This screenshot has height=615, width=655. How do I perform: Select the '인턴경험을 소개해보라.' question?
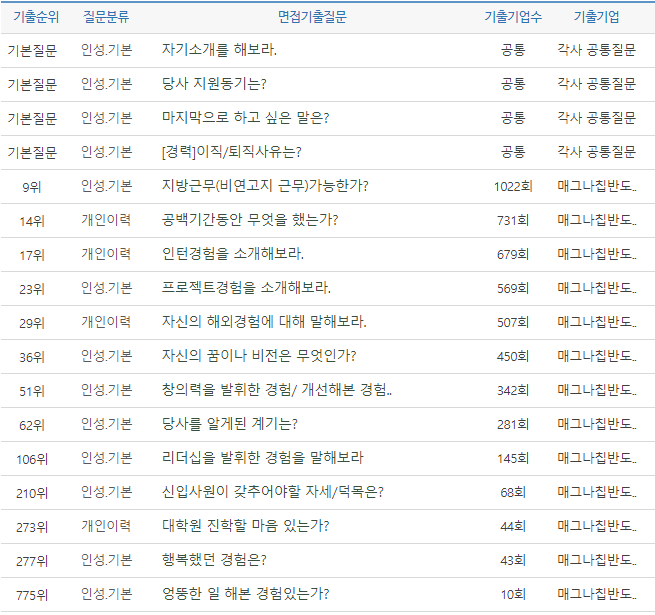(233, 254)
